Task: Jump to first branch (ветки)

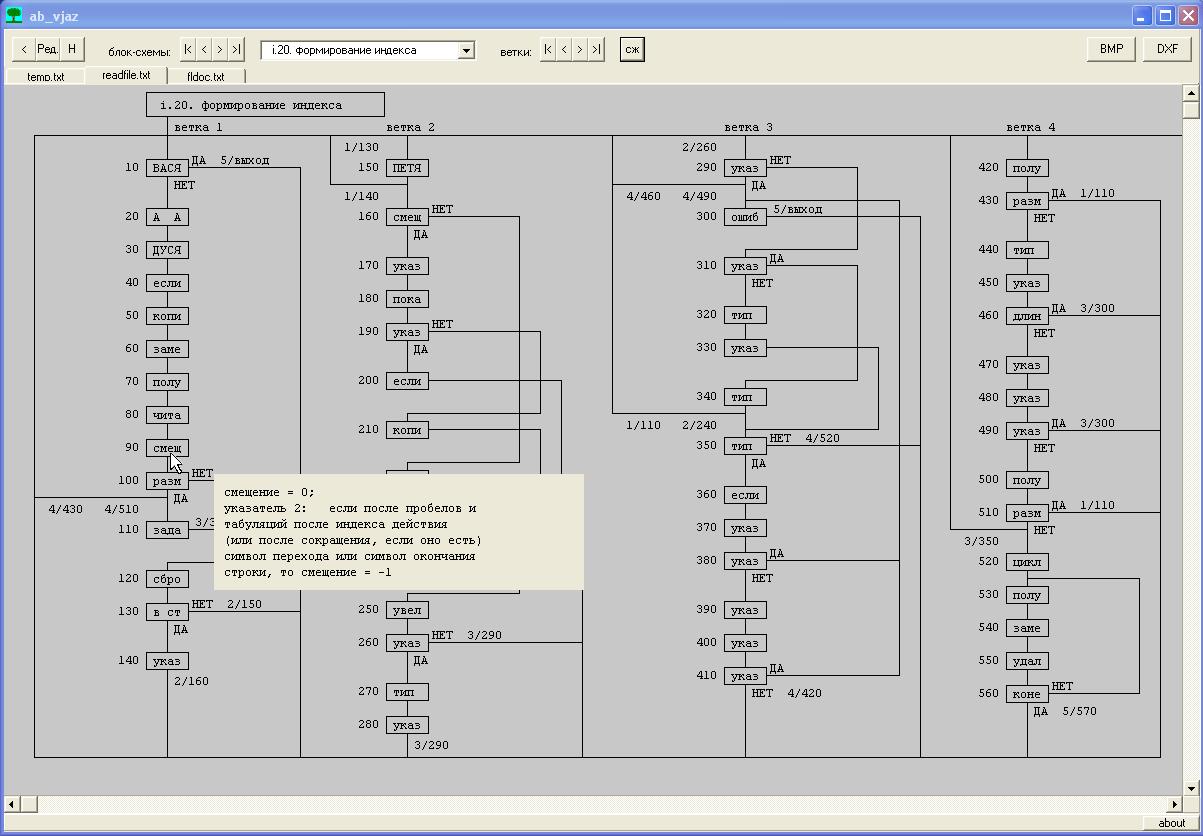Action: click(548, 49)
